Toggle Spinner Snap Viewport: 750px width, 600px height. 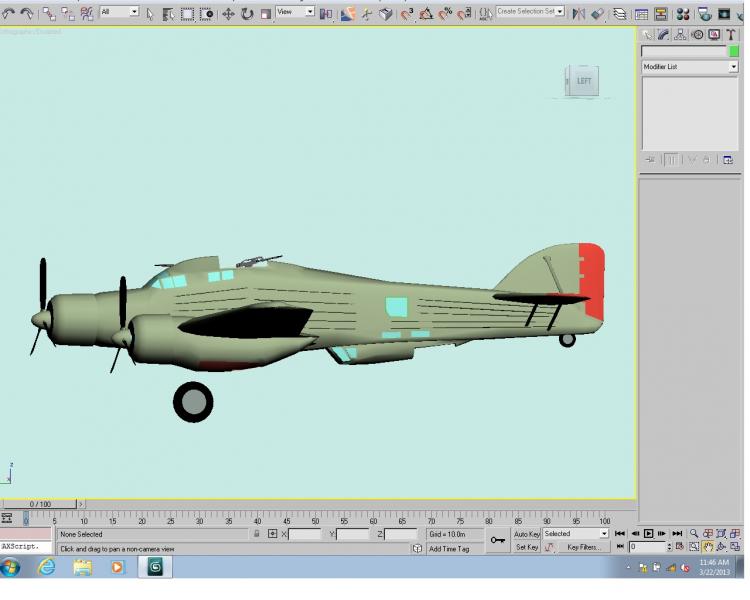[x=464, y=14]
